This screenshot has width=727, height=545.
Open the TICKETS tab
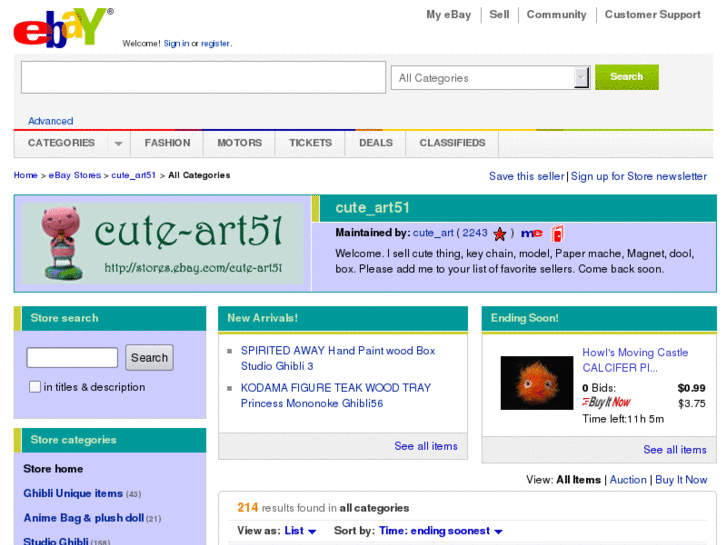tap(310, 143)
